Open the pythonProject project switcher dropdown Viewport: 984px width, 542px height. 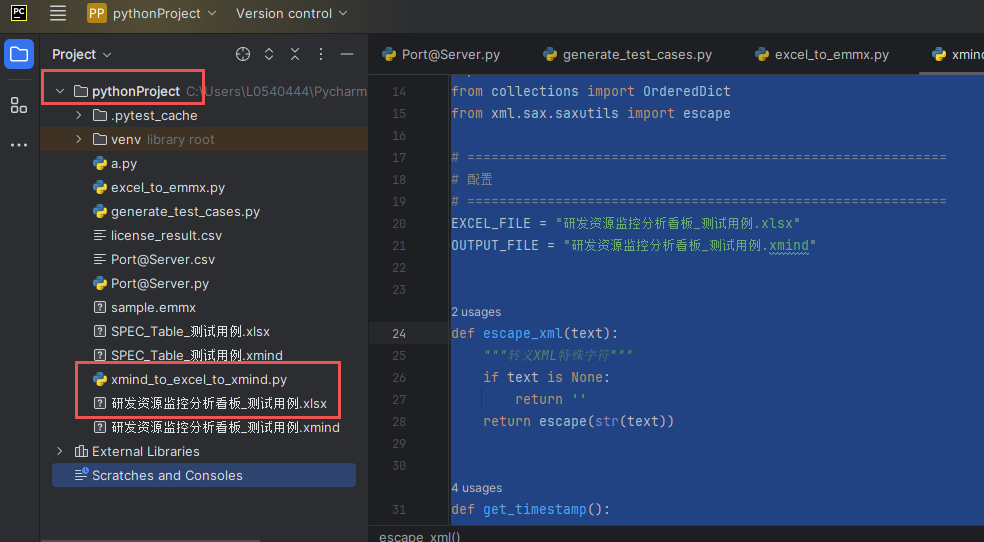(151, 13)
